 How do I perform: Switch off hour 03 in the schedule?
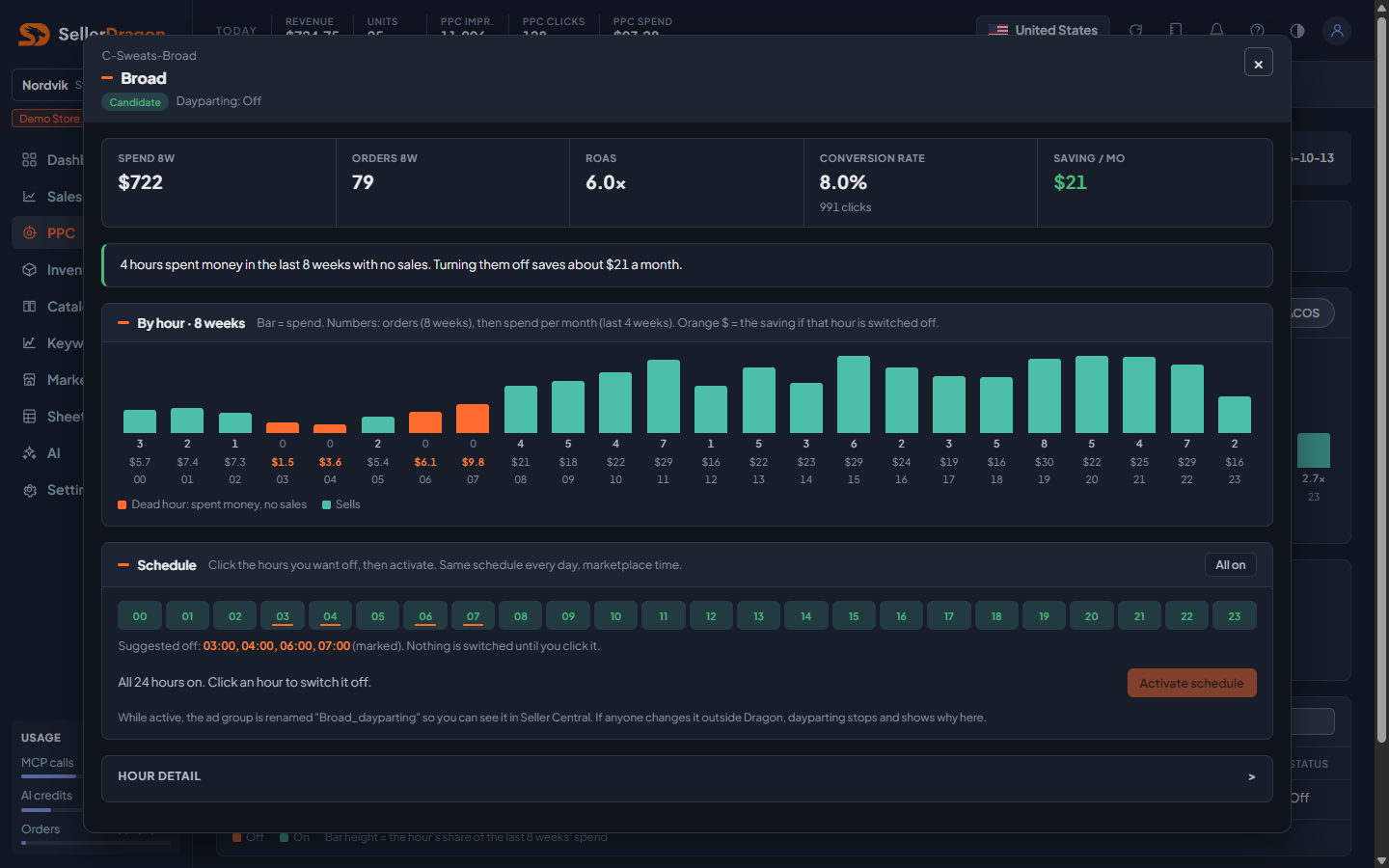(283, 615)
